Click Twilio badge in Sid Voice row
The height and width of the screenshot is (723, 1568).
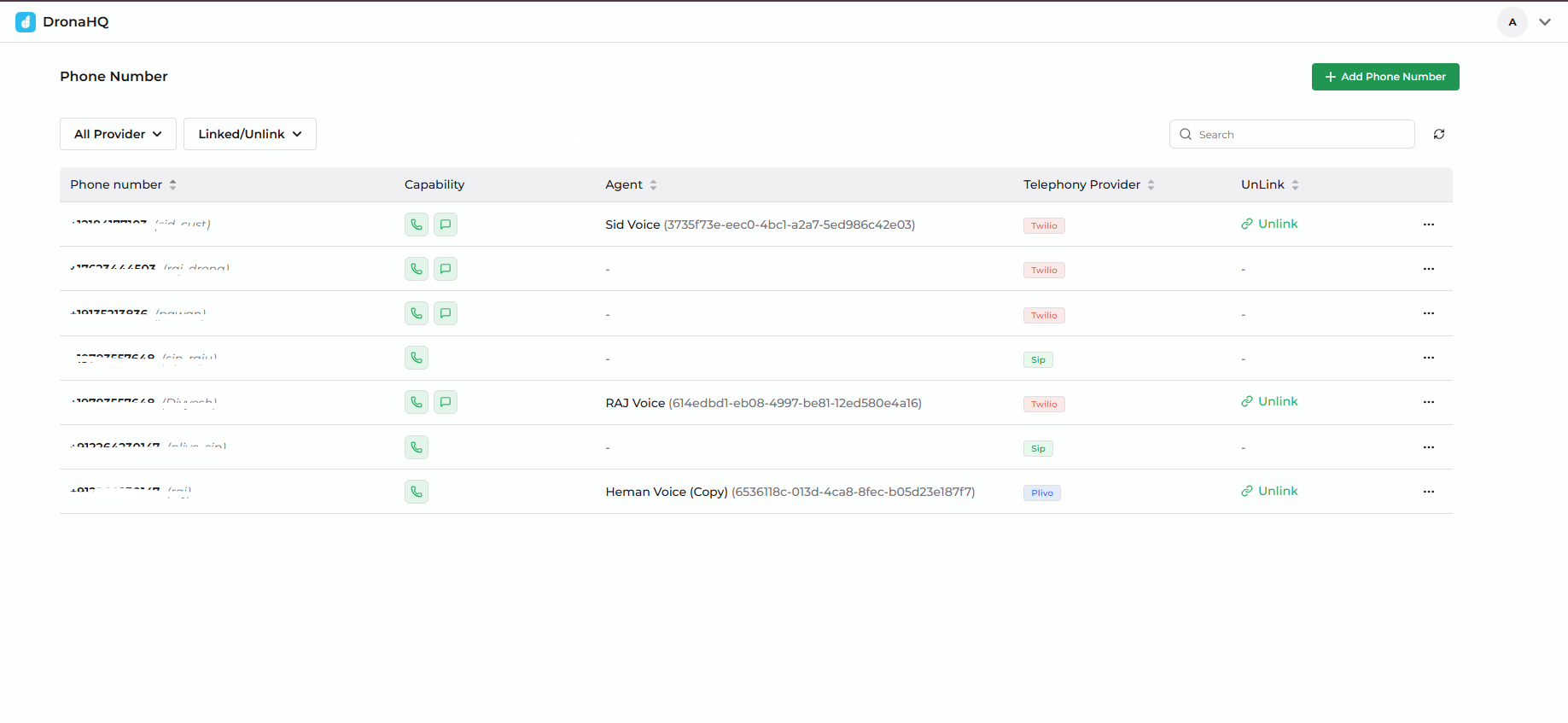point(1044,225)
